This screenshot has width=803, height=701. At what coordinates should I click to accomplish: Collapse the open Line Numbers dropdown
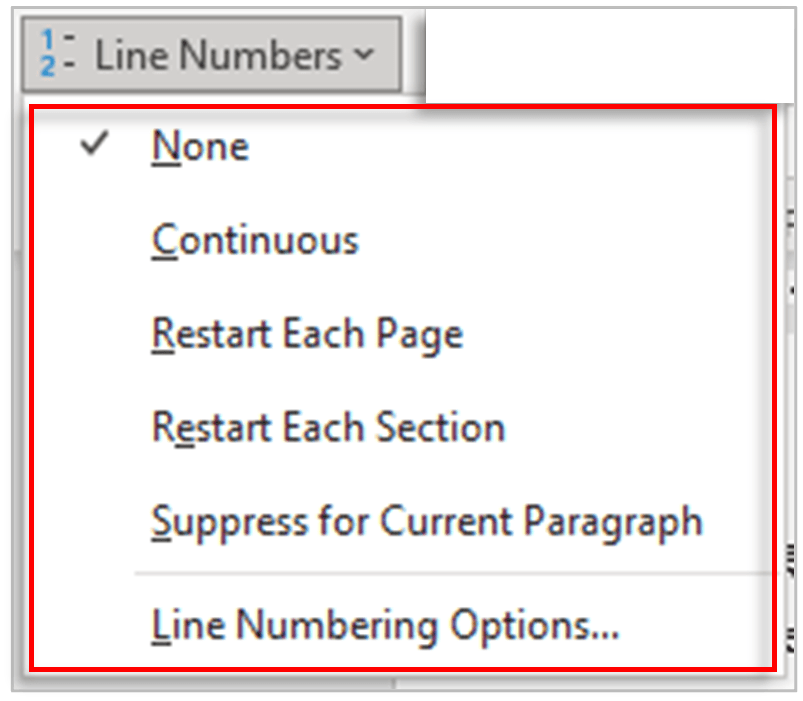pos(363,56)
